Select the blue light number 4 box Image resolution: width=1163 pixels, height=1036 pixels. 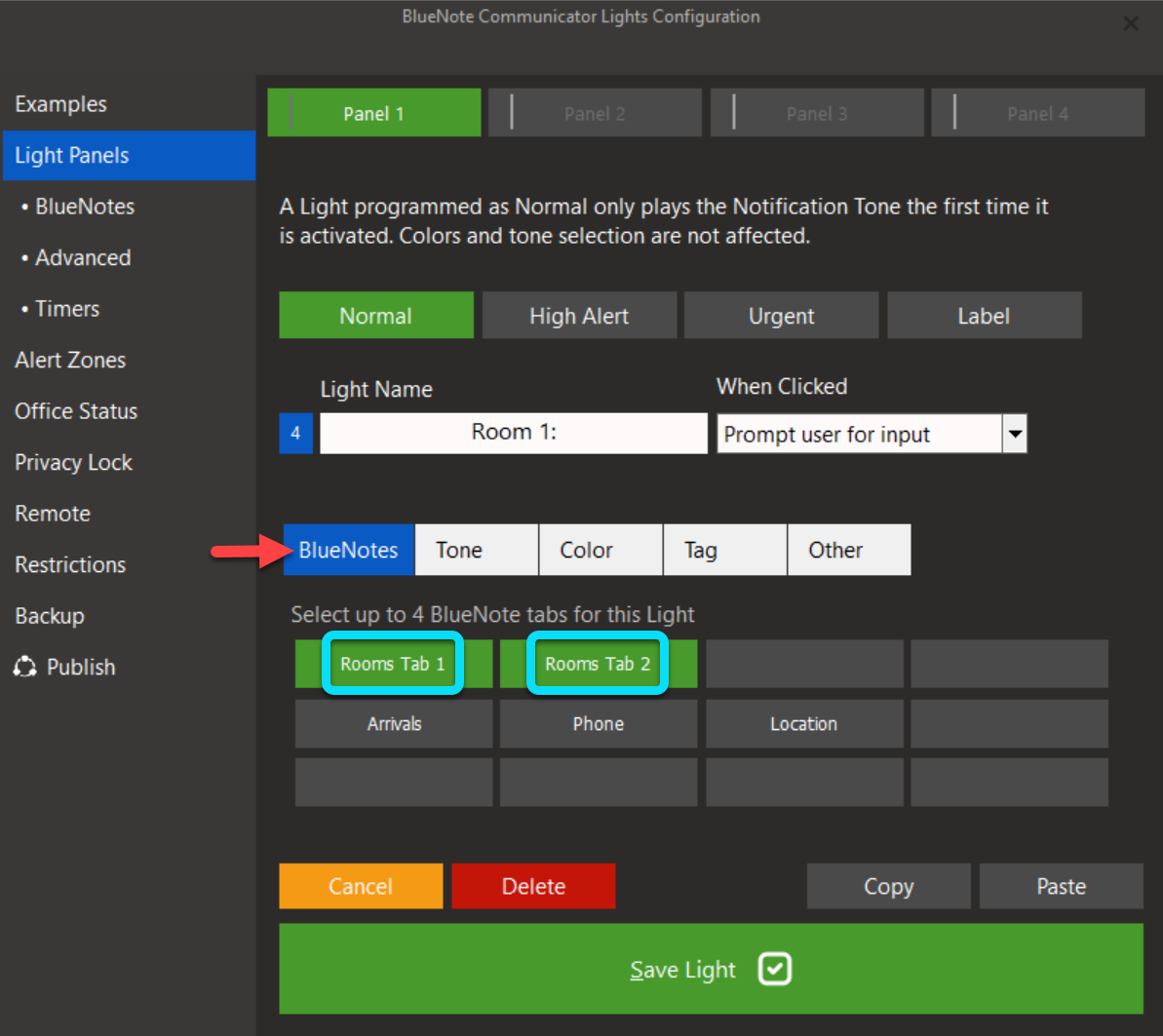pyautogui.click(x=295, y=433)
